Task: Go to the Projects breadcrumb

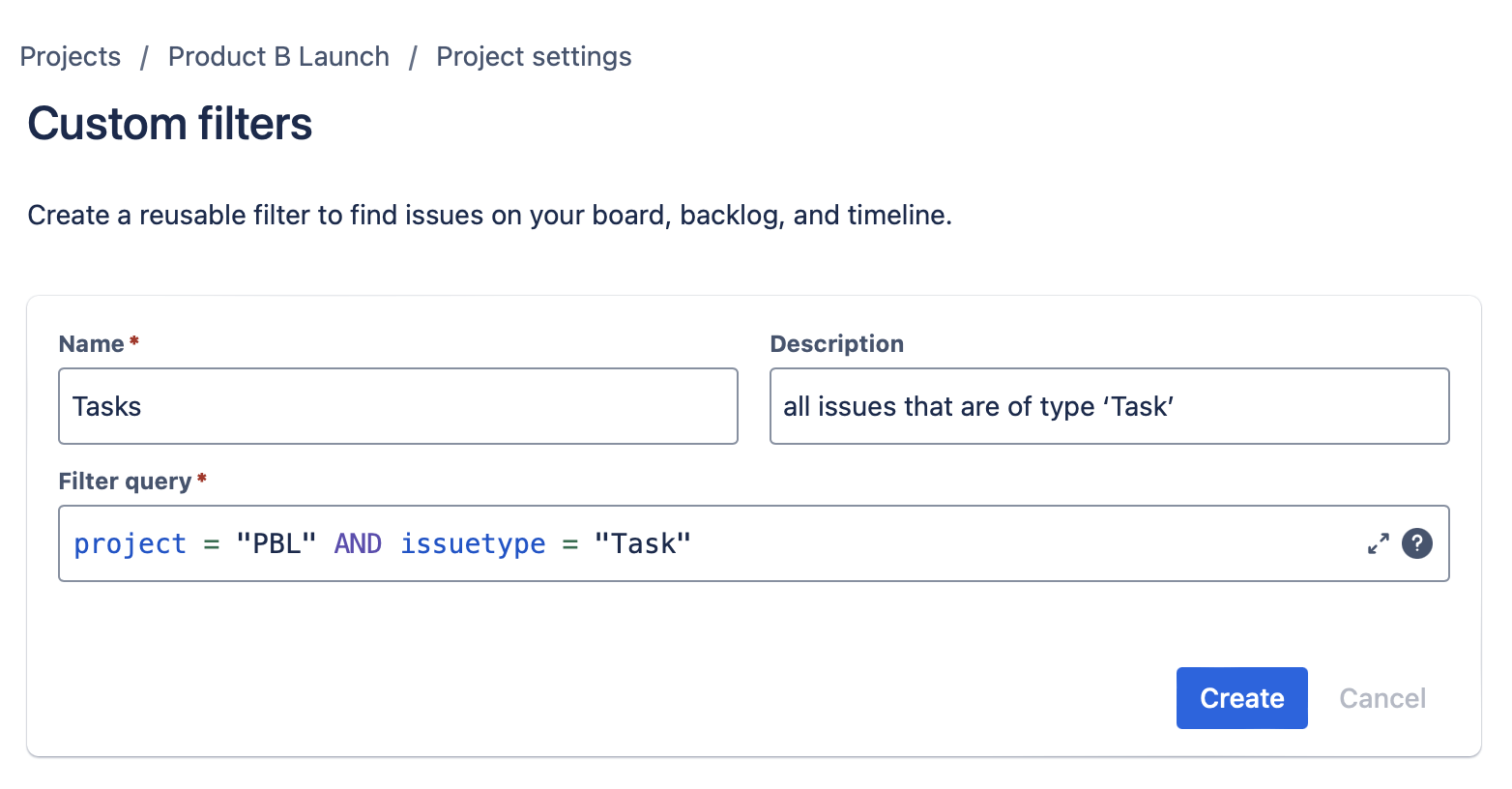Action: click(x=71, y=57)
